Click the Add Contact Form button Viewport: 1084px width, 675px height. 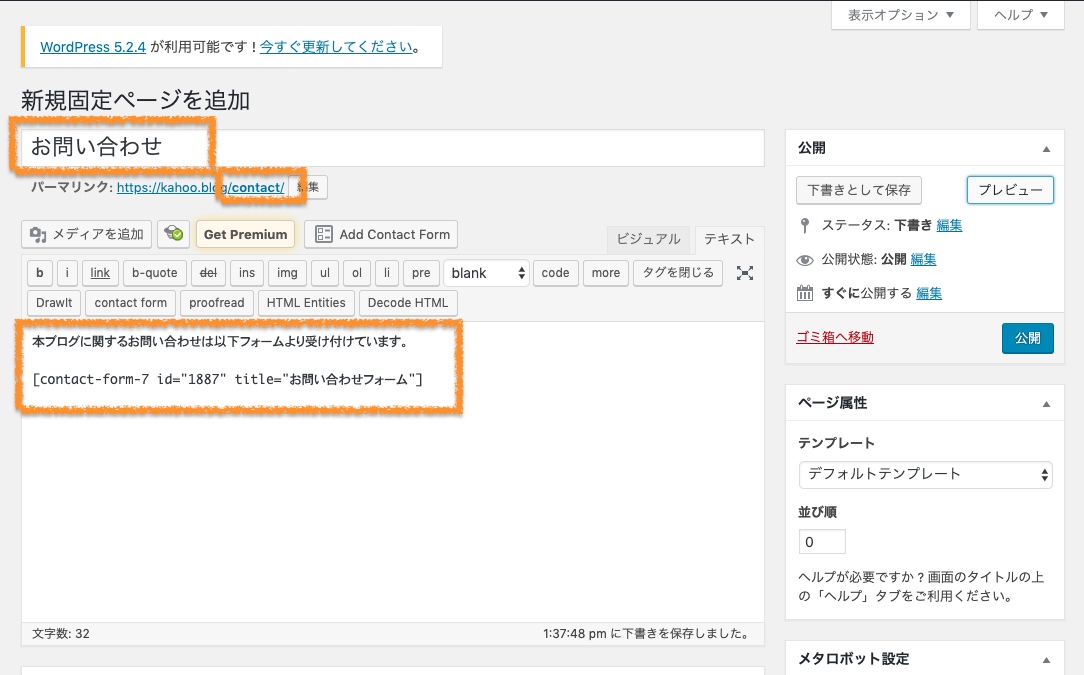pos(381,234)
